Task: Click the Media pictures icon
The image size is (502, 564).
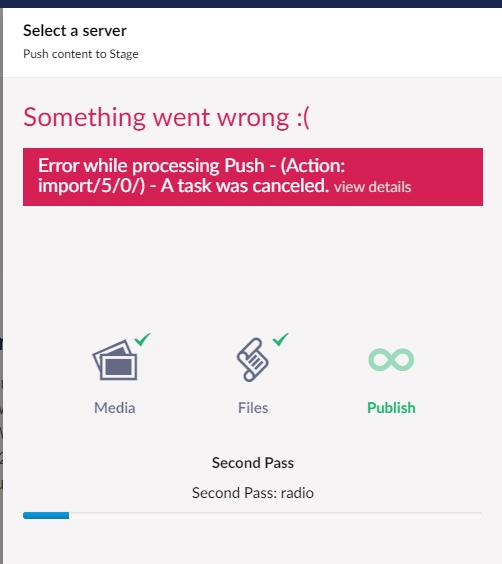Action: (x=115, y=360)
